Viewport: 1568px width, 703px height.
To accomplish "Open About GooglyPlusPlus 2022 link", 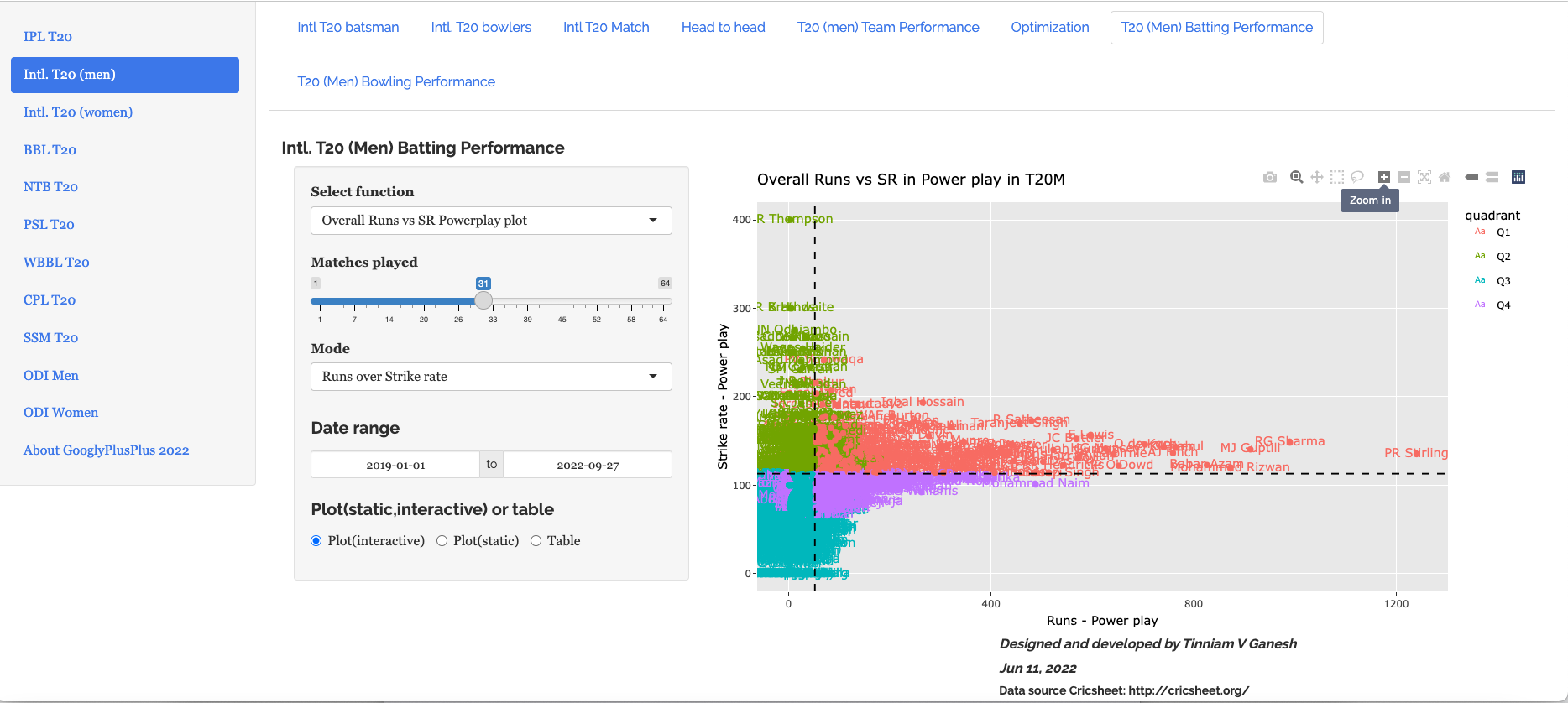I will 107,450.
